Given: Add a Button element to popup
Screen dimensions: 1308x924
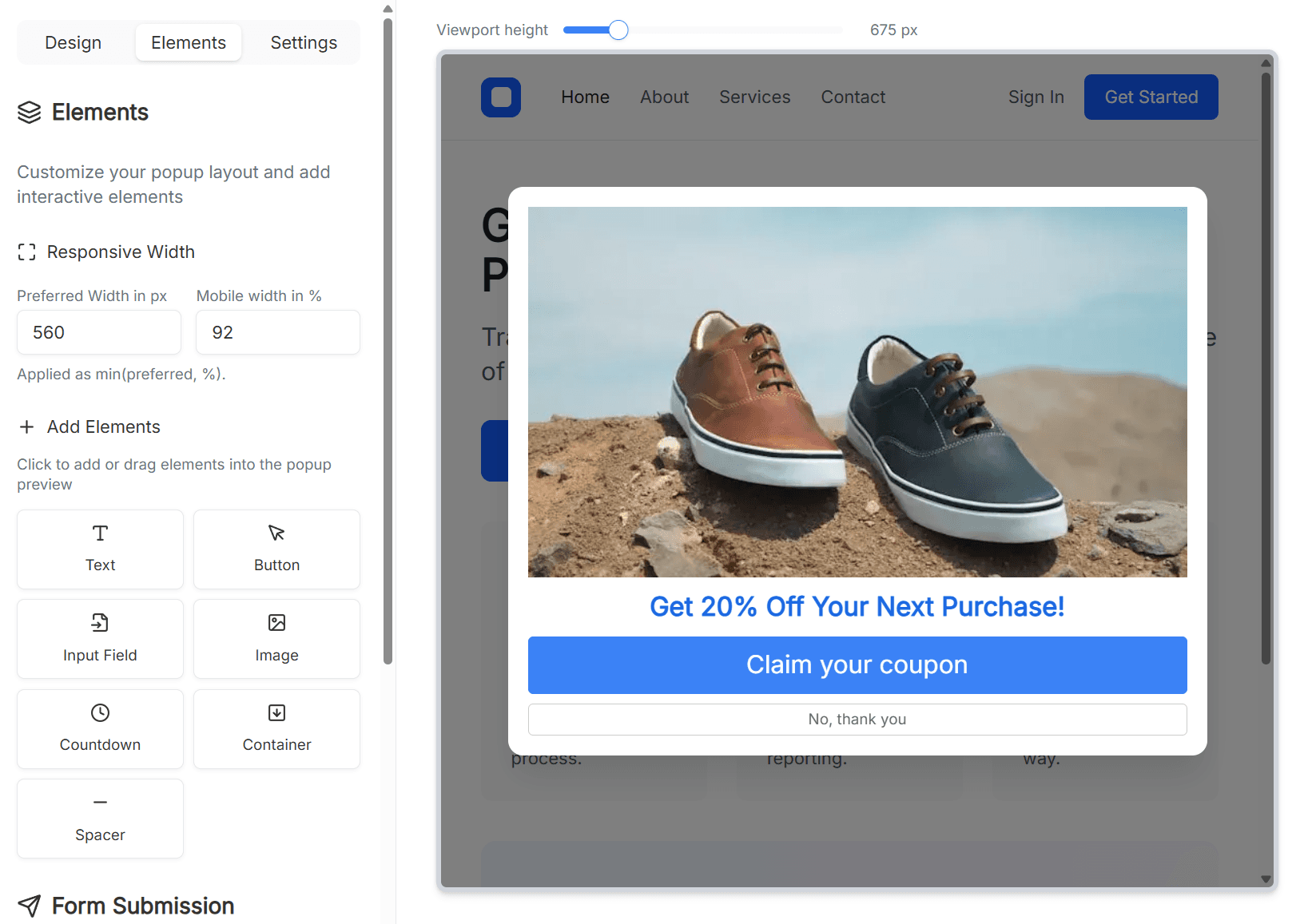Looking at the screenshot, I should click(x=276, y=549).
